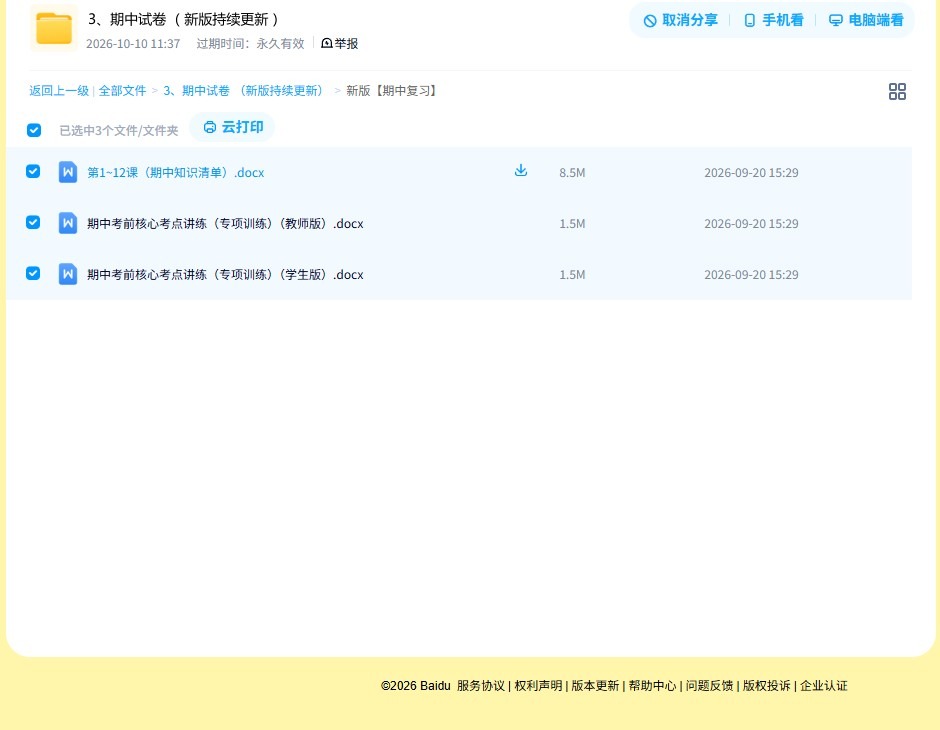Click current folder 新版【期中复习】 breadcrumb text

click(x=393, y=91)
